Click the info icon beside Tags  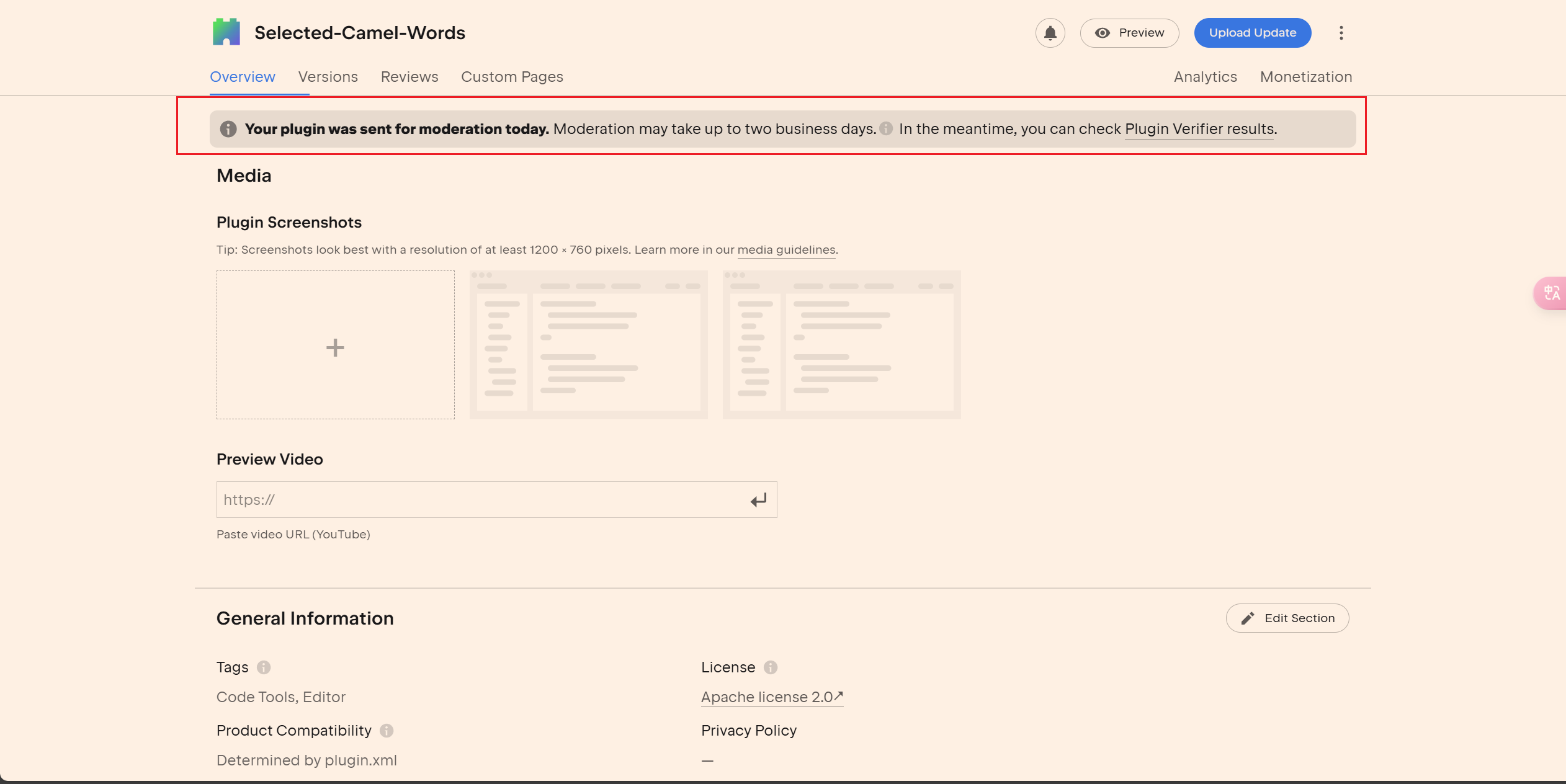[263, 668]
